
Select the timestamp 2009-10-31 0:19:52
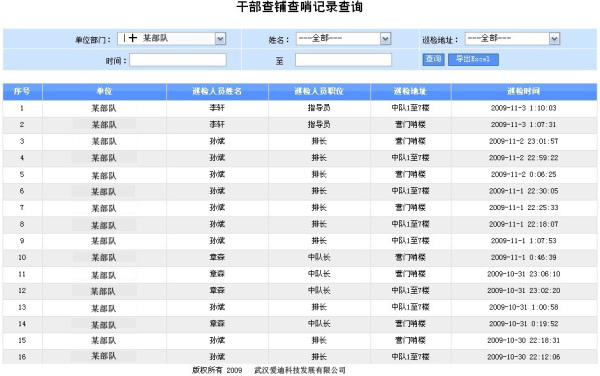[523, 324]
